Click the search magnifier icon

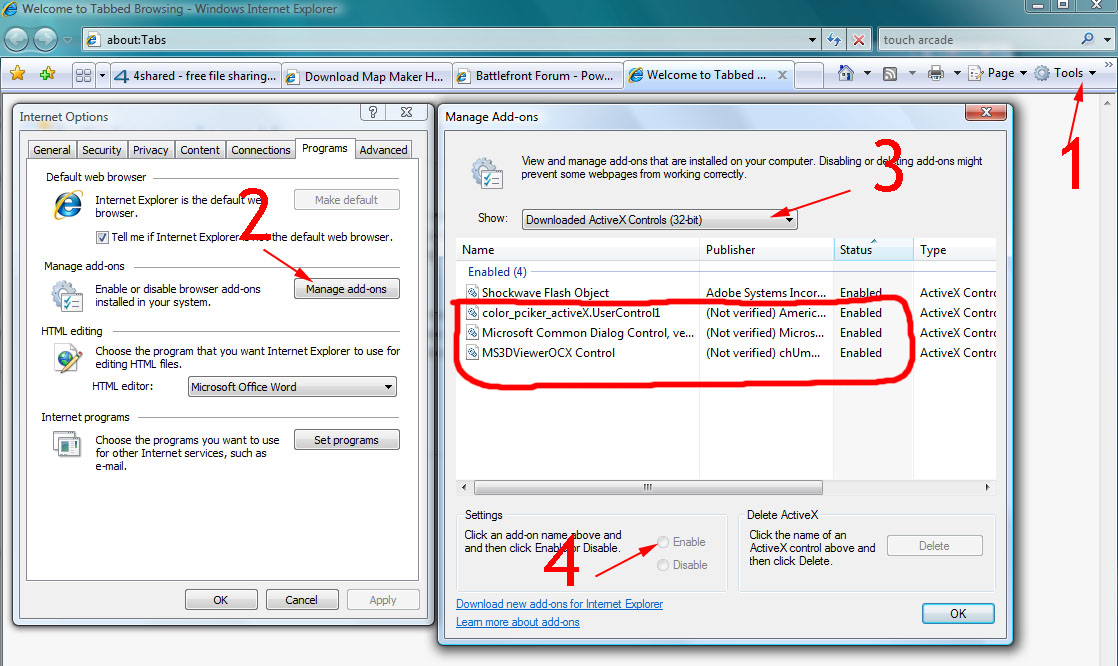(x=1087, y=39)
